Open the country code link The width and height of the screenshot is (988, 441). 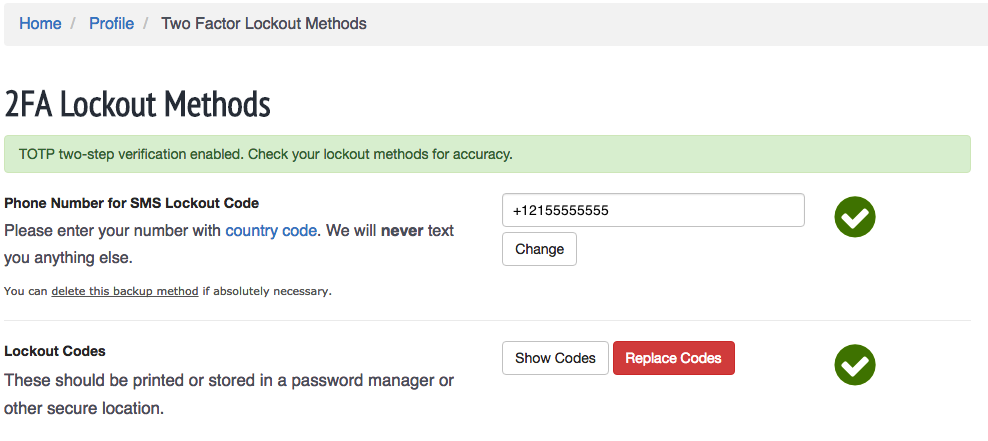pos(271,231)
